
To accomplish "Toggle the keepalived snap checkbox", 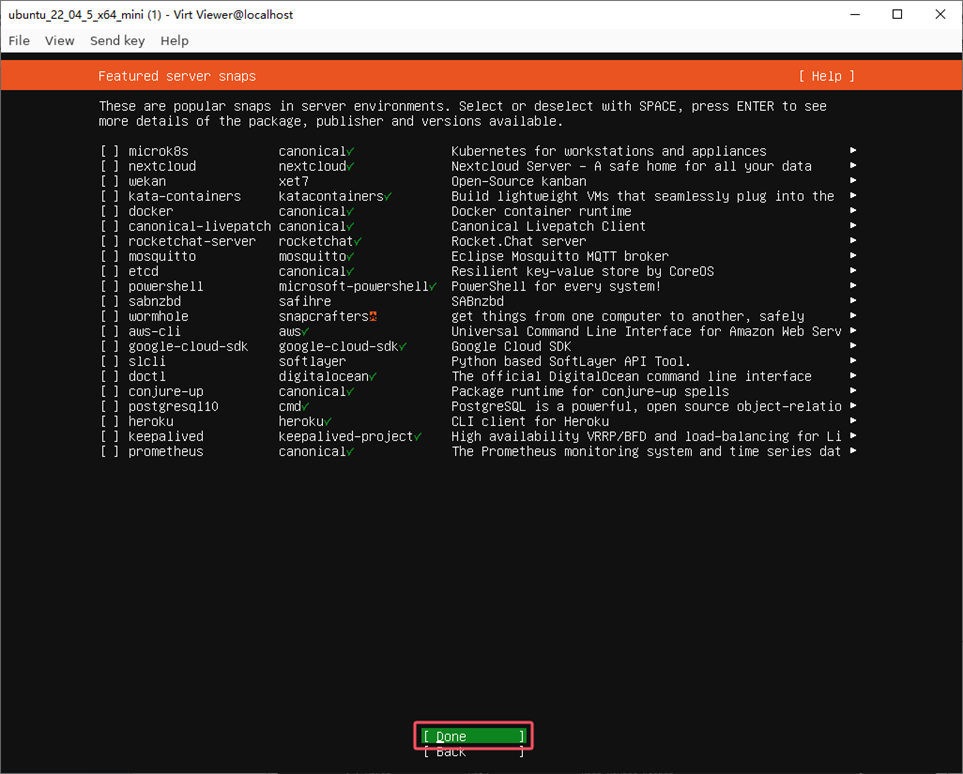I will coord(109,437).
